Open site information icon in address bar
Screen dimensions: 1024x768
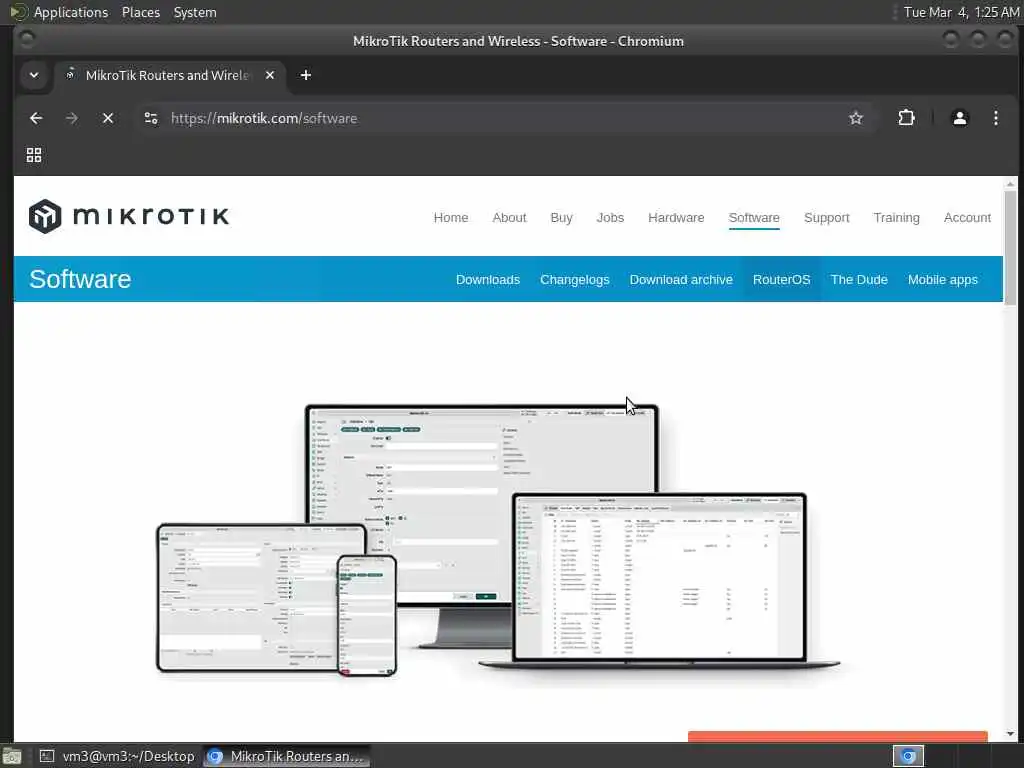coord(151,118)
